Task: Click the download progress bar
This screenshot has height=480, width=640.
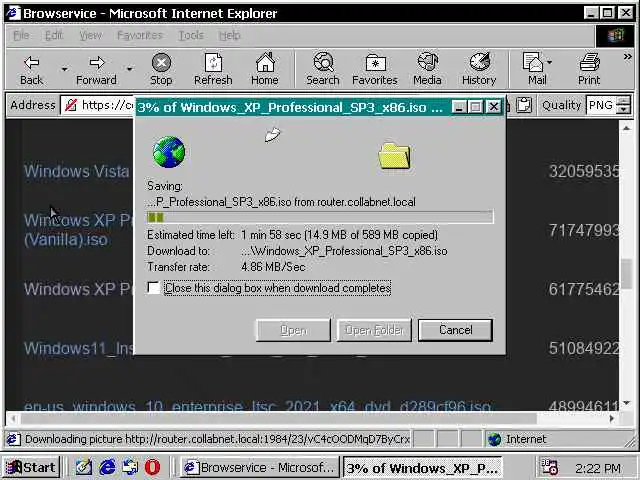Action: point(320,217)
